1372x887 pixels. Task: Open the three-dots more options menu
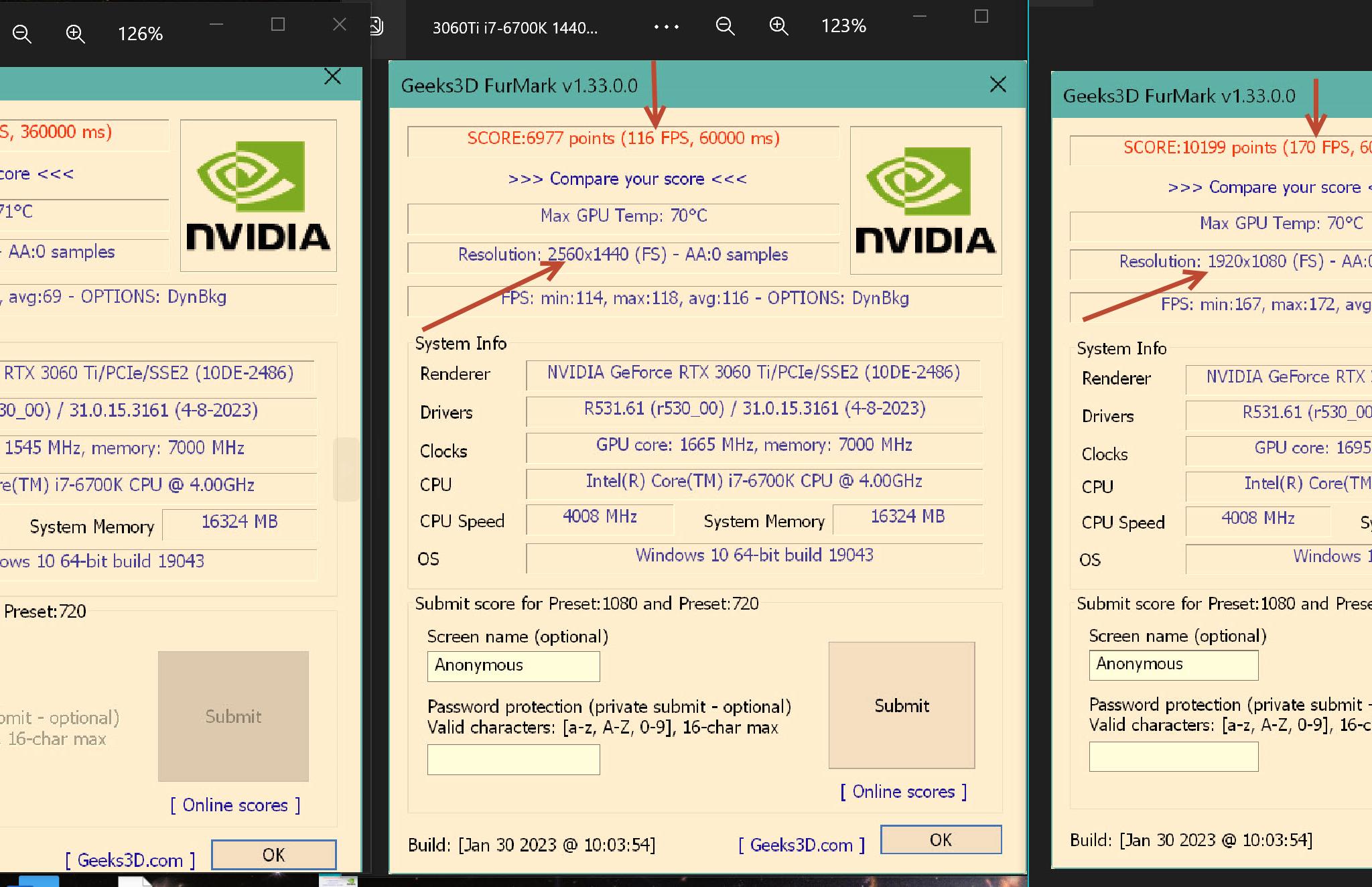click(666, 27)
